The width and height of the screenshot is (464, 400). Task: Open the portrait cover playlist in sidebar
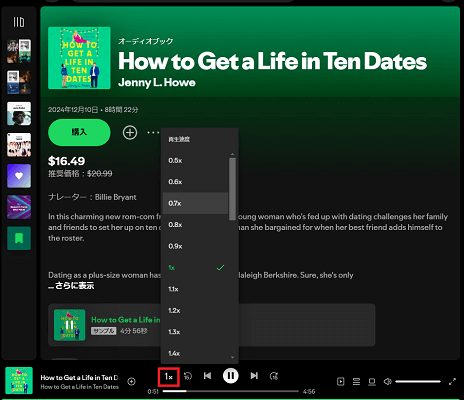tap(19, 114)
